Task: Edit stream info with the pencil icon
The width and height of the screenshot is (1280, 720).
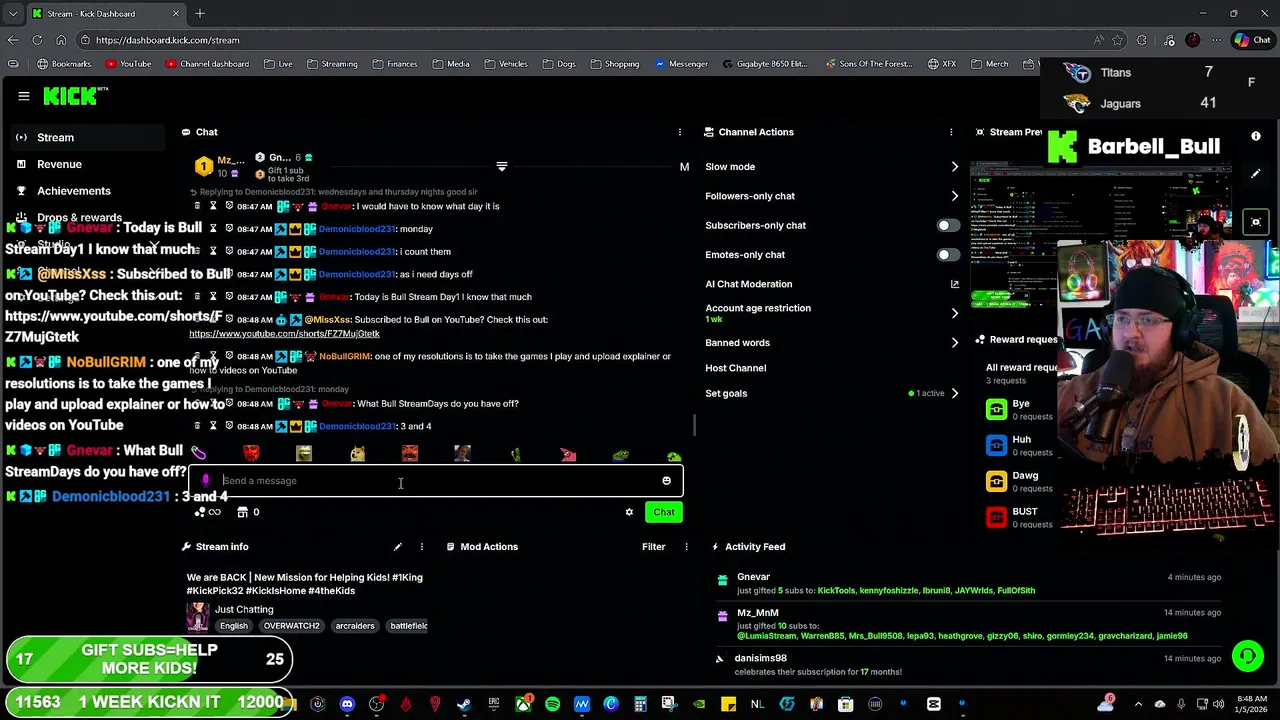Action: pyautogui.click(x=398, y=547)
